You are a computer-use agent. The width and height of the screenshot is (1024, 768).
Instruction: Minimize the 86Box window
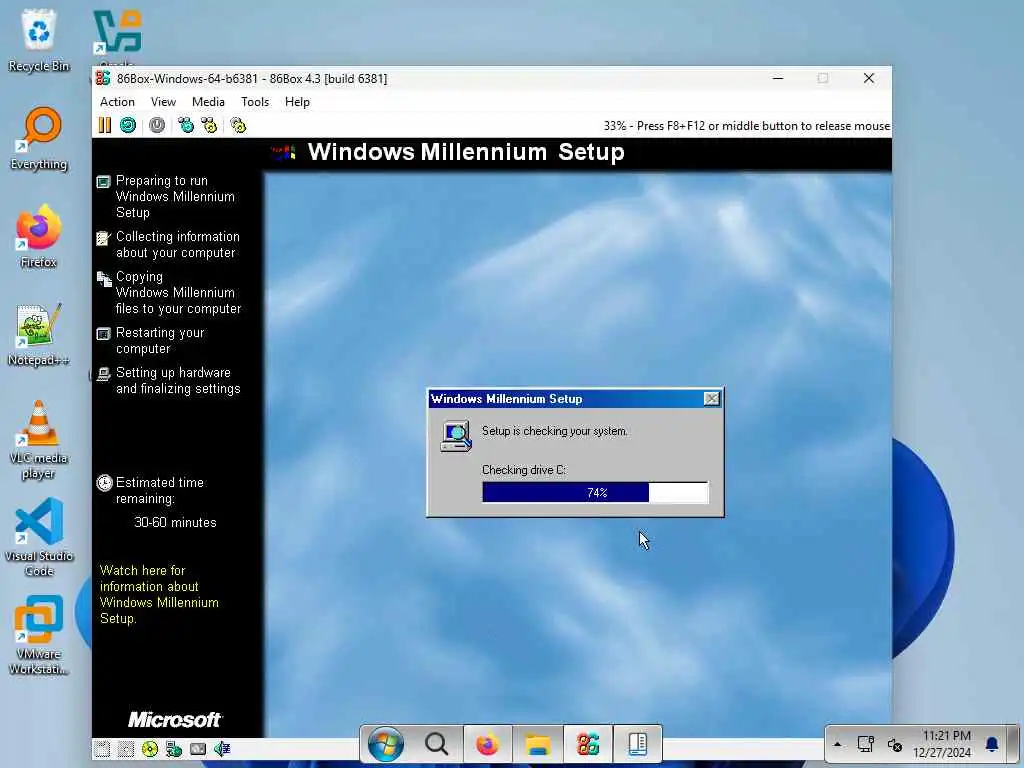[x=778, y=78]
